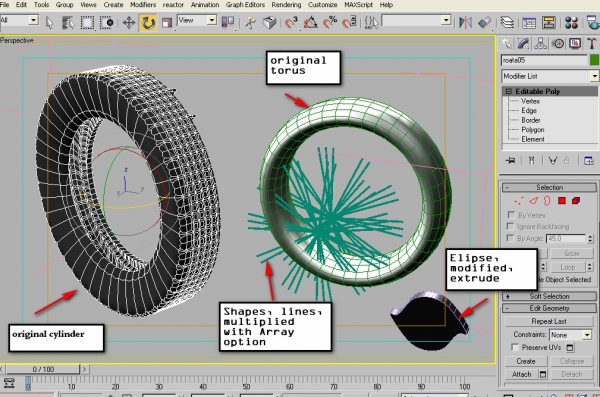This screenshot has width=600, height=397.
Task: Open the Rendering menu
Action: tap(286, 5)
